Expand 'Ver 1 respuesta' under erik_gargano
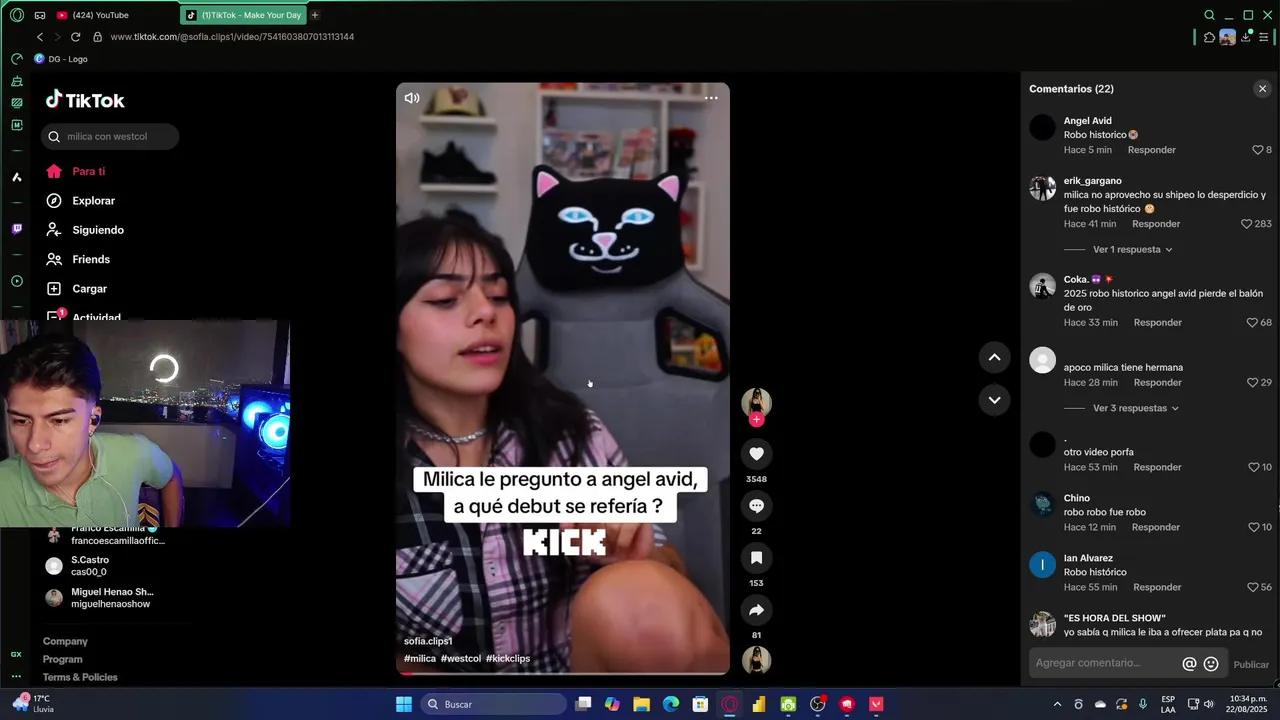The width and height of the screenshot is (1280, 720). click(x=1132, y=249)
